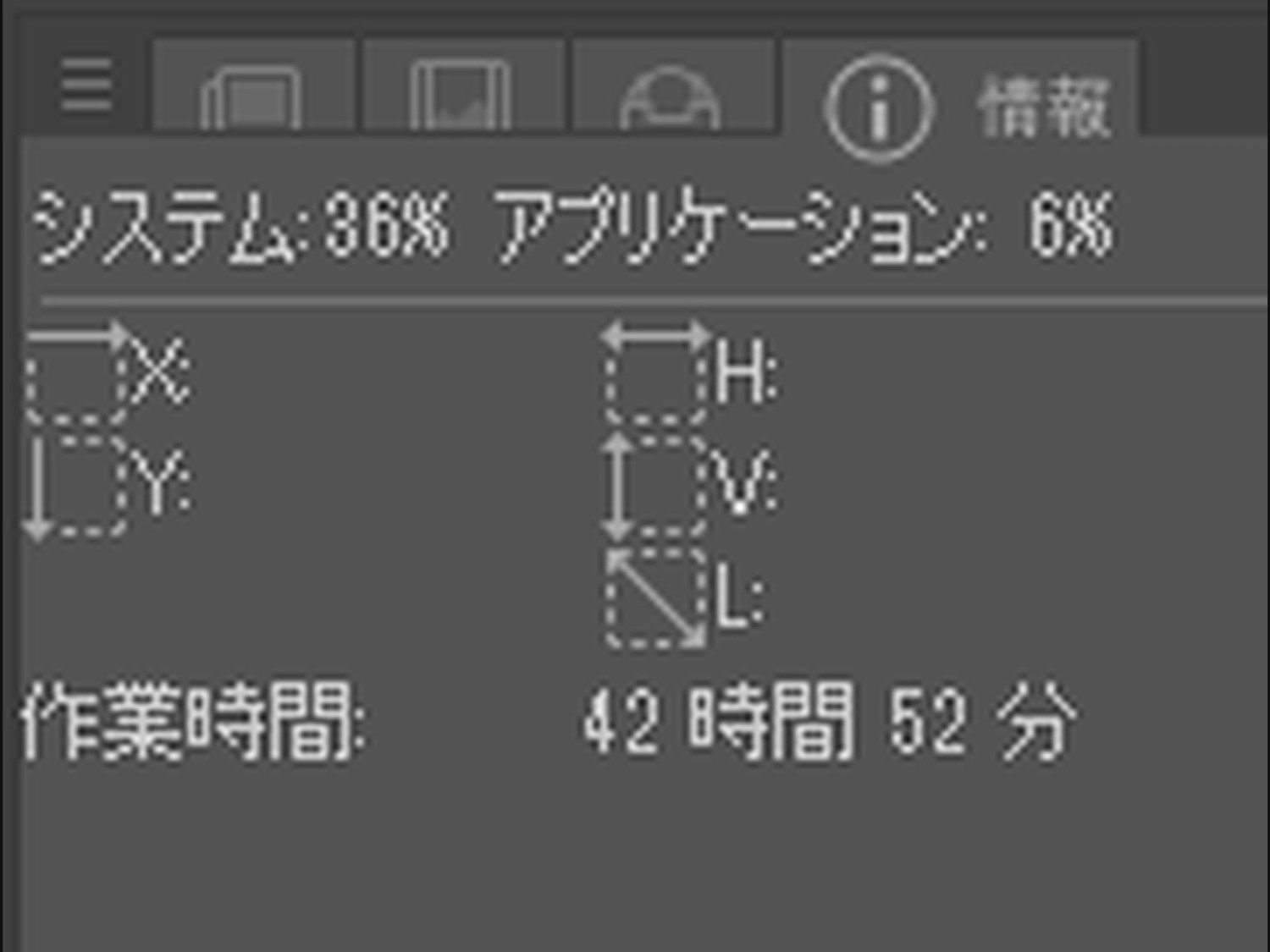Click the X horizontal position icon
Image resolution: width=1270 pixels, height=952 pixels.
(76, 372)
